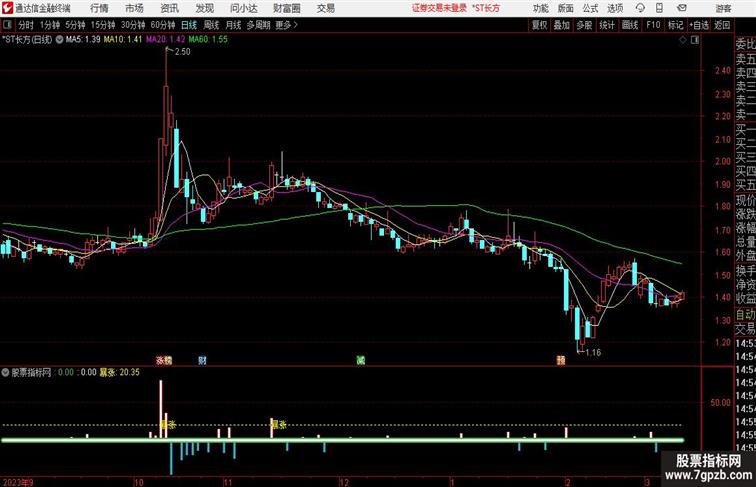The height and width of the screenshot is (487, 756).
Task: Open the customer service headset icon
Action: (x=640, y=8)
